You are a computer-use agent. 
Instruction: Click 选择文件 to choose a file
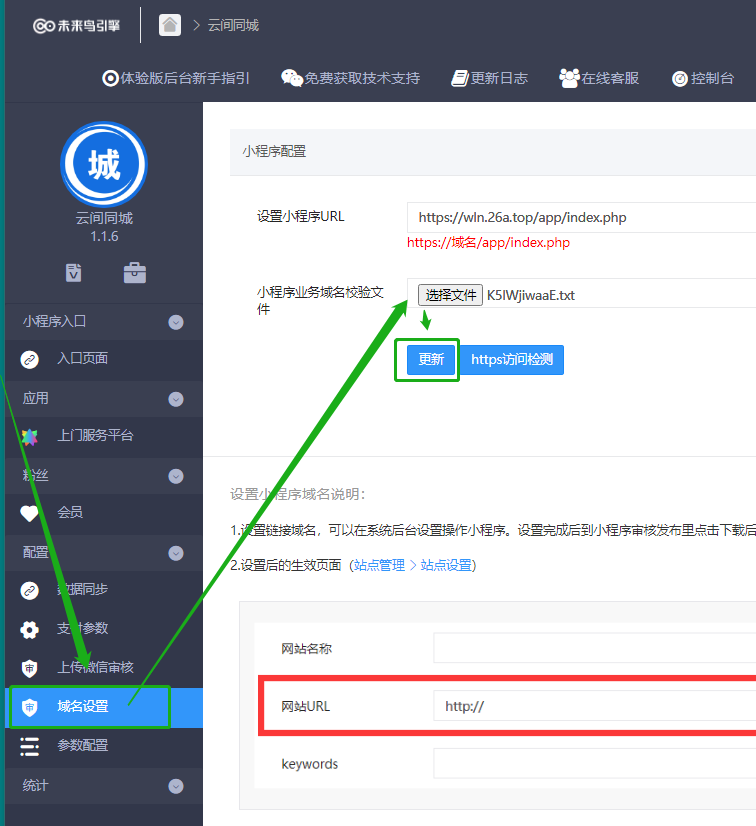[450, 295]
